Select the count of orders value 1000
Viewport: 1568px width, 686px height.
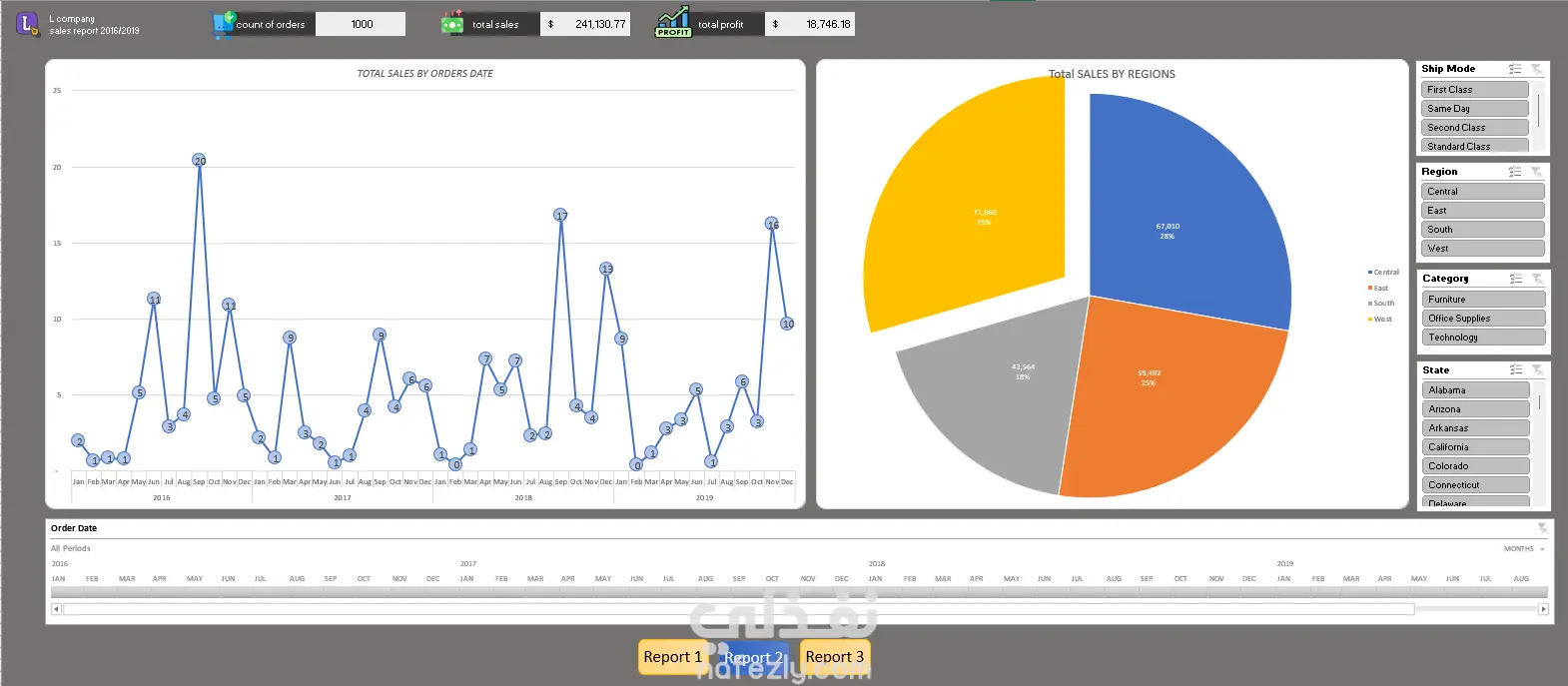pos(362,24)
